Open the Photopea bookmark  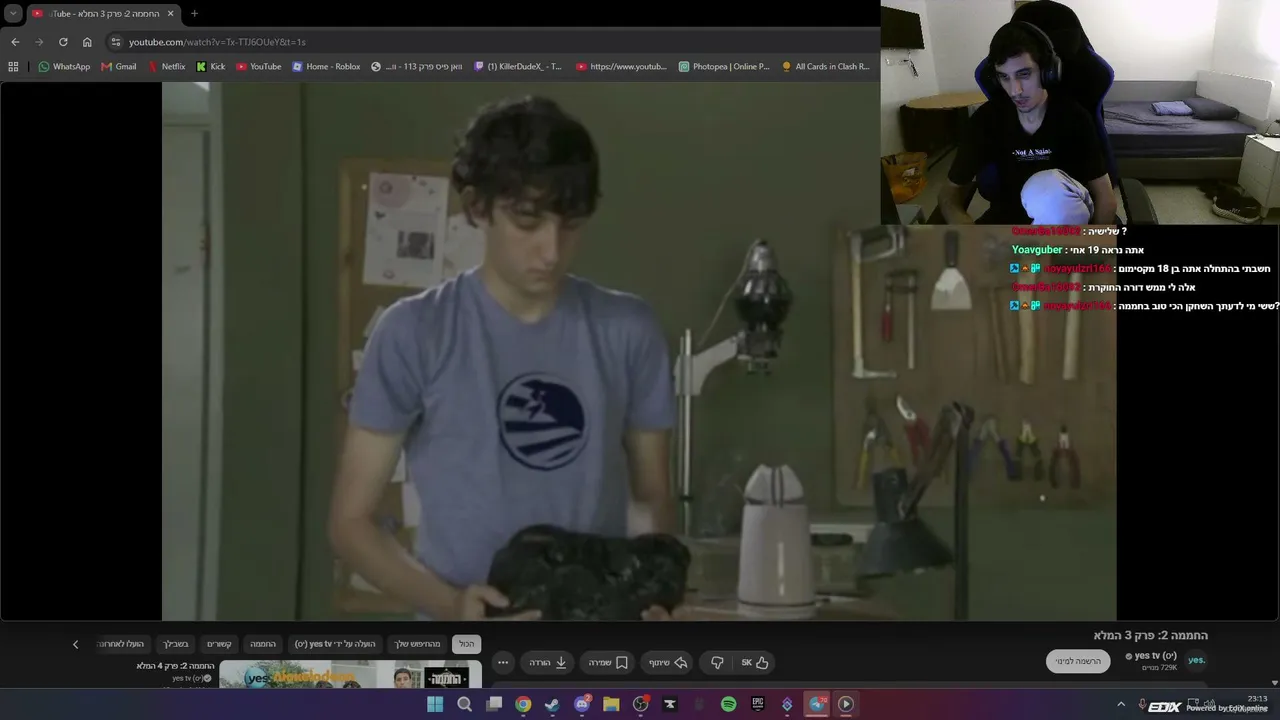click(x=724, y=67)
